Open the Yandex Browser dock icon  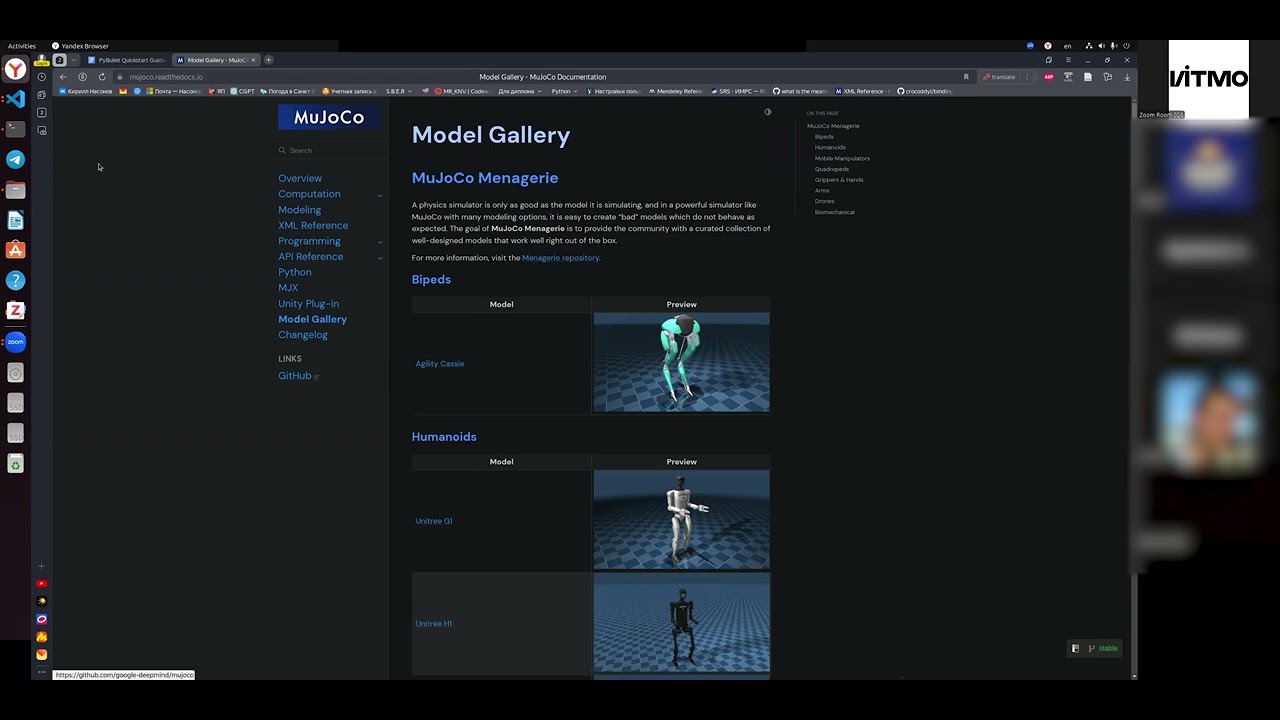(x=15, y=68)
